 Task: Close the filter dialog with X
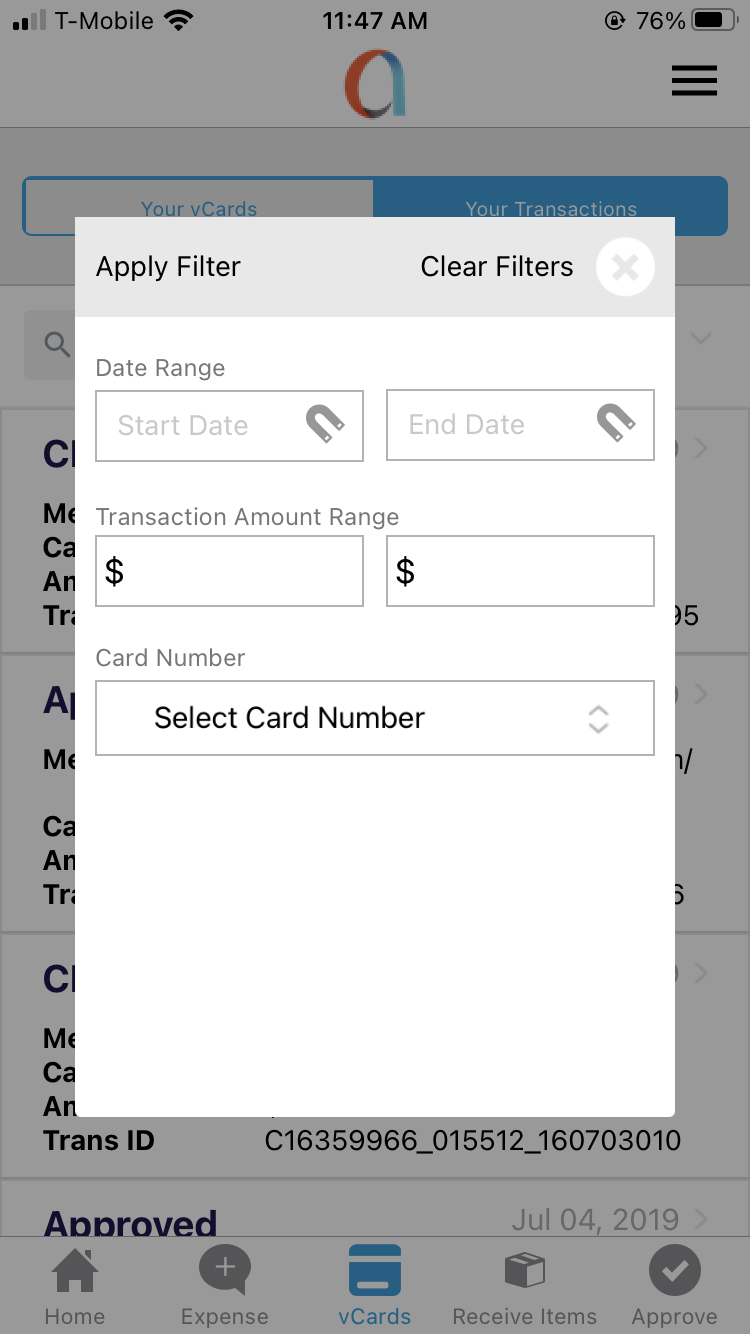click(625, 267)
